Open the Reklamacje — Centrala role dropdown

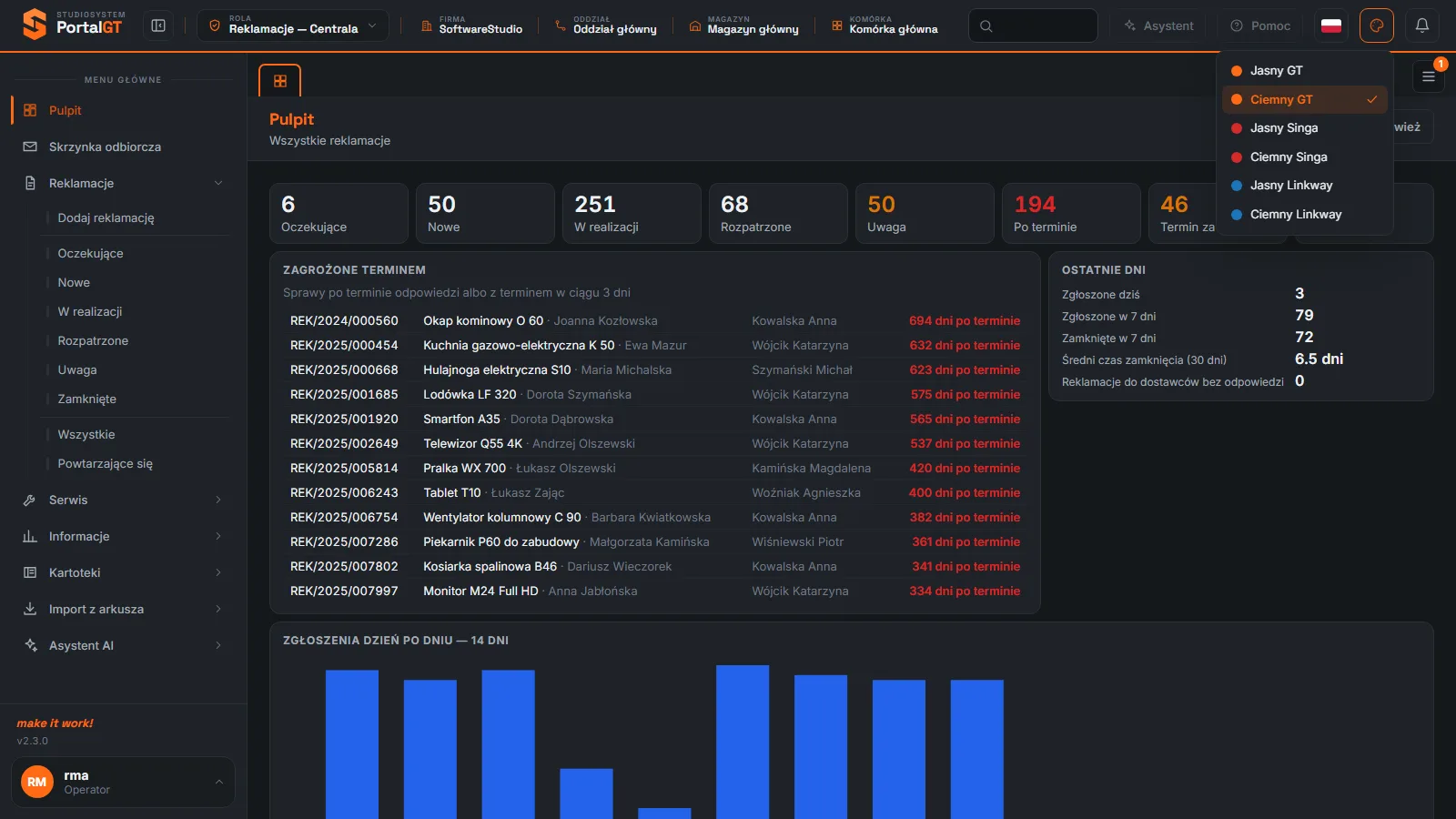pos(293,25)
